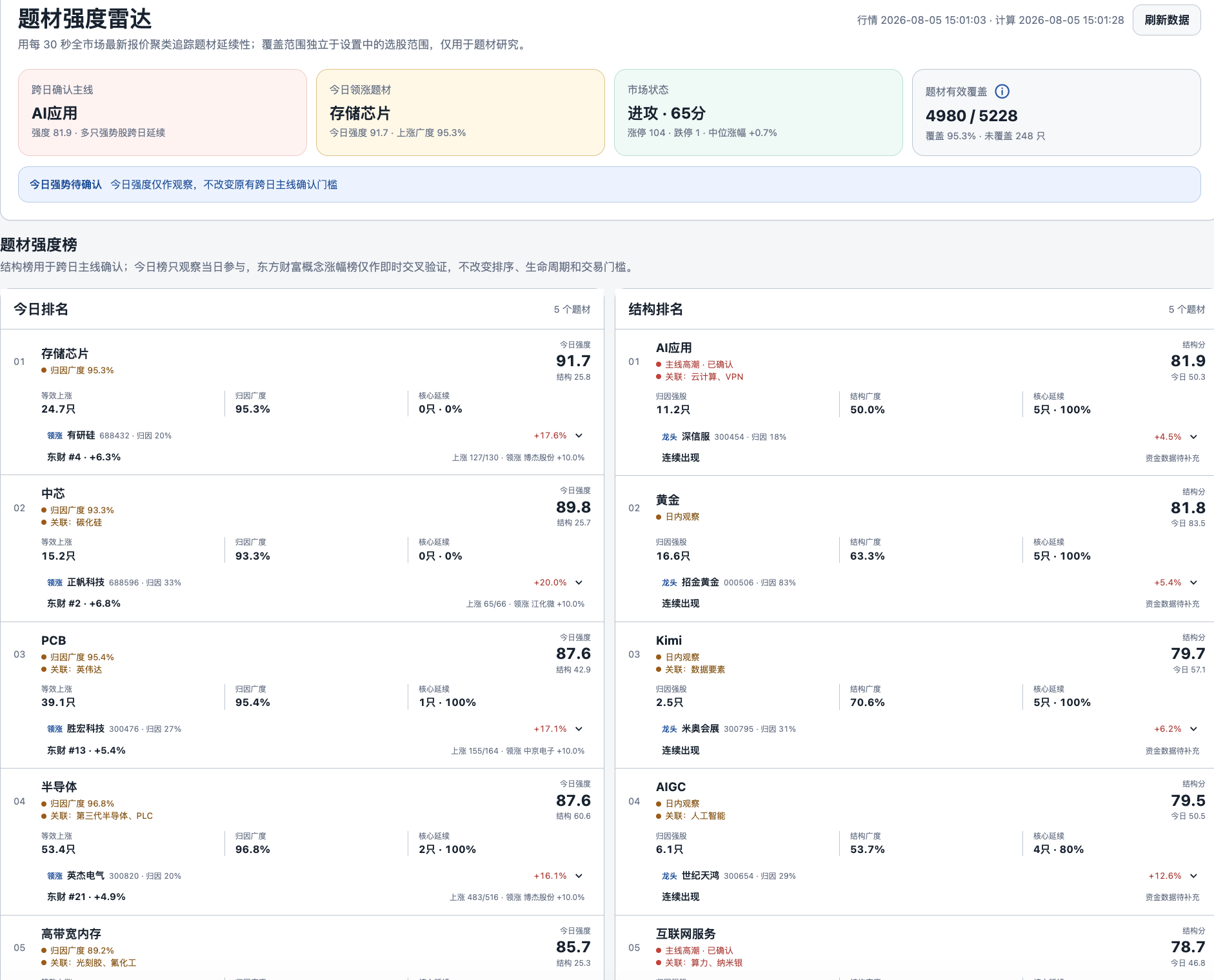The image size is (1214, 980).
Task: Expand 深信服 row in AI应用 card
Action: [x=1193, y=437]
